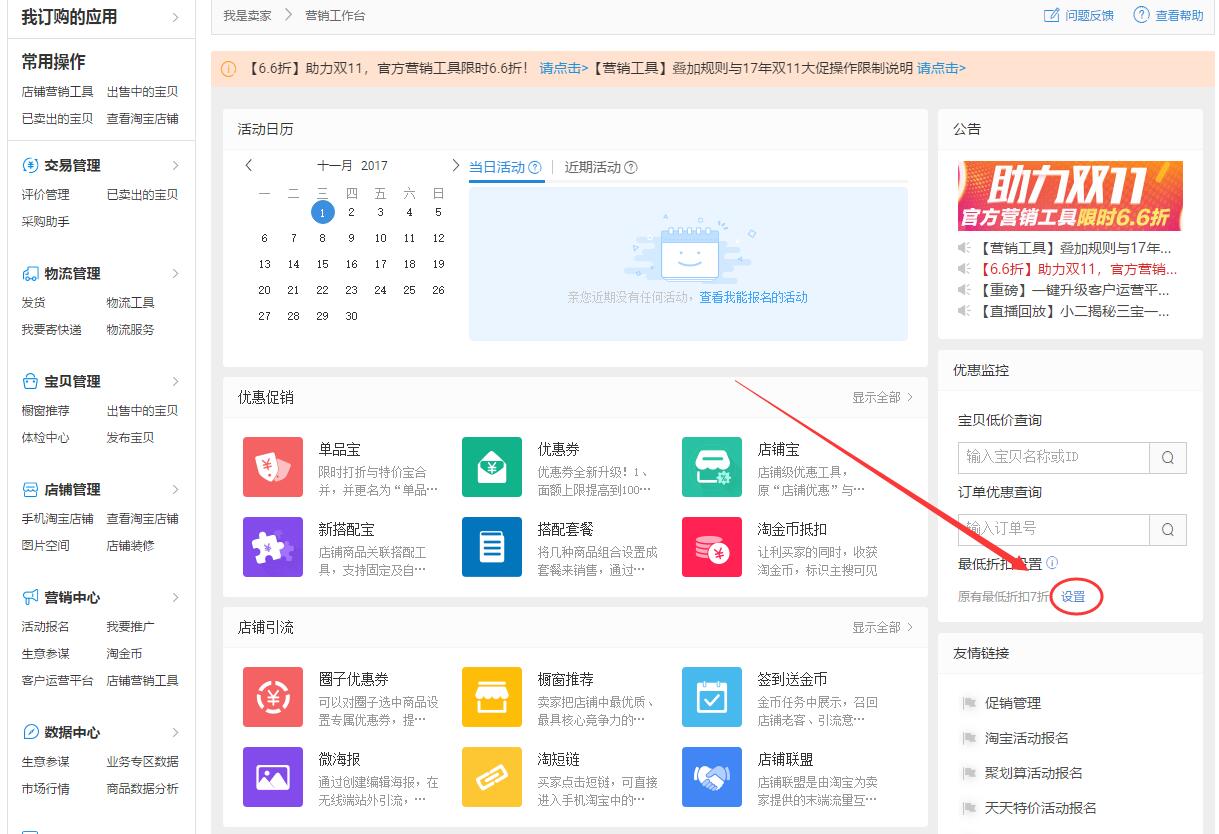Expand 店铺管理 section chevron

pos(176,489)
